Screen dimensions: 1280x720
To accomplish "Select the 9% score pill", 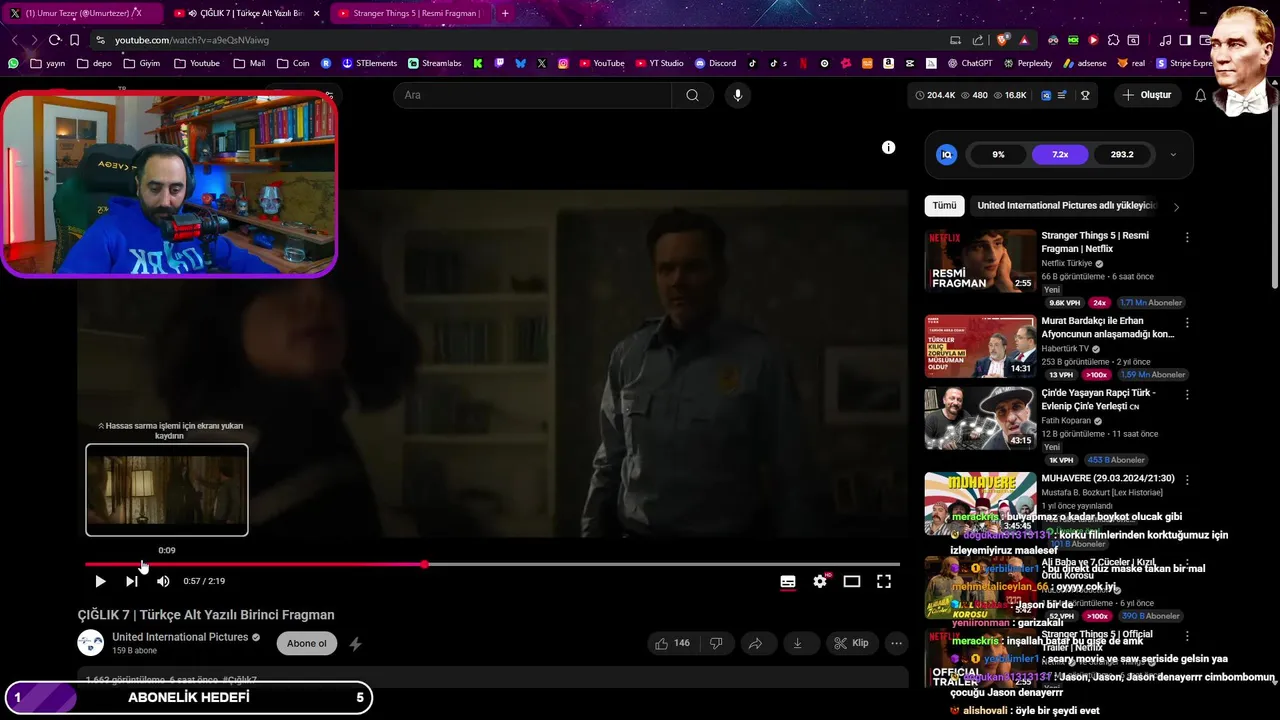I will pyautogui.click(x=998, y=155).
